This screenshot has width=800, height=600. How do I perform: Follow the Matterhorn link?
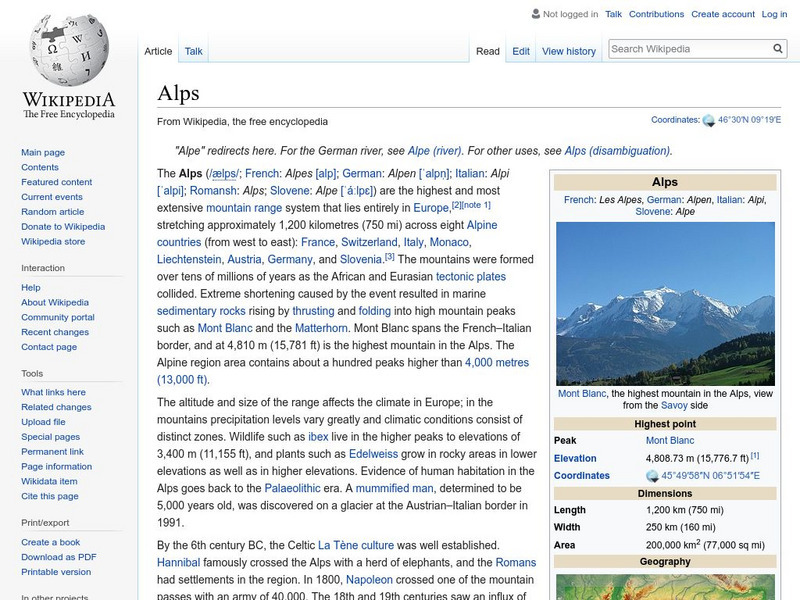(321, 328)
